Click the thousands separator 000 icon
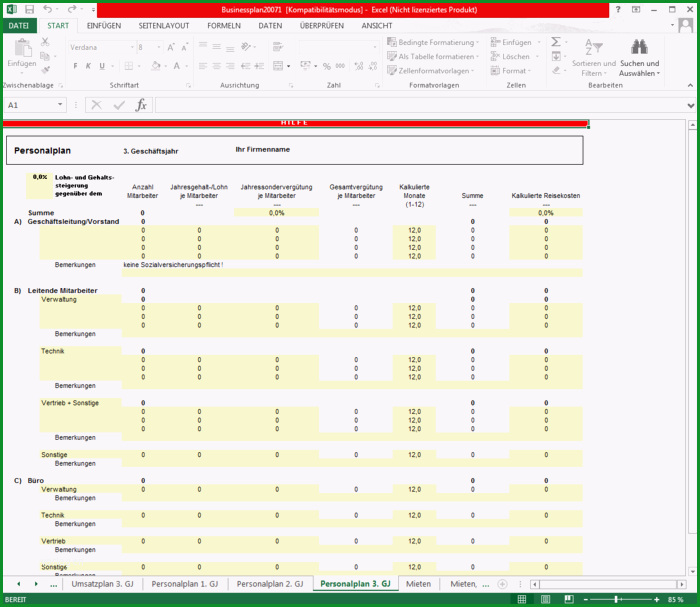Image resolution: width=700 pixels, height=607 pixels. [x=340, y=66]
